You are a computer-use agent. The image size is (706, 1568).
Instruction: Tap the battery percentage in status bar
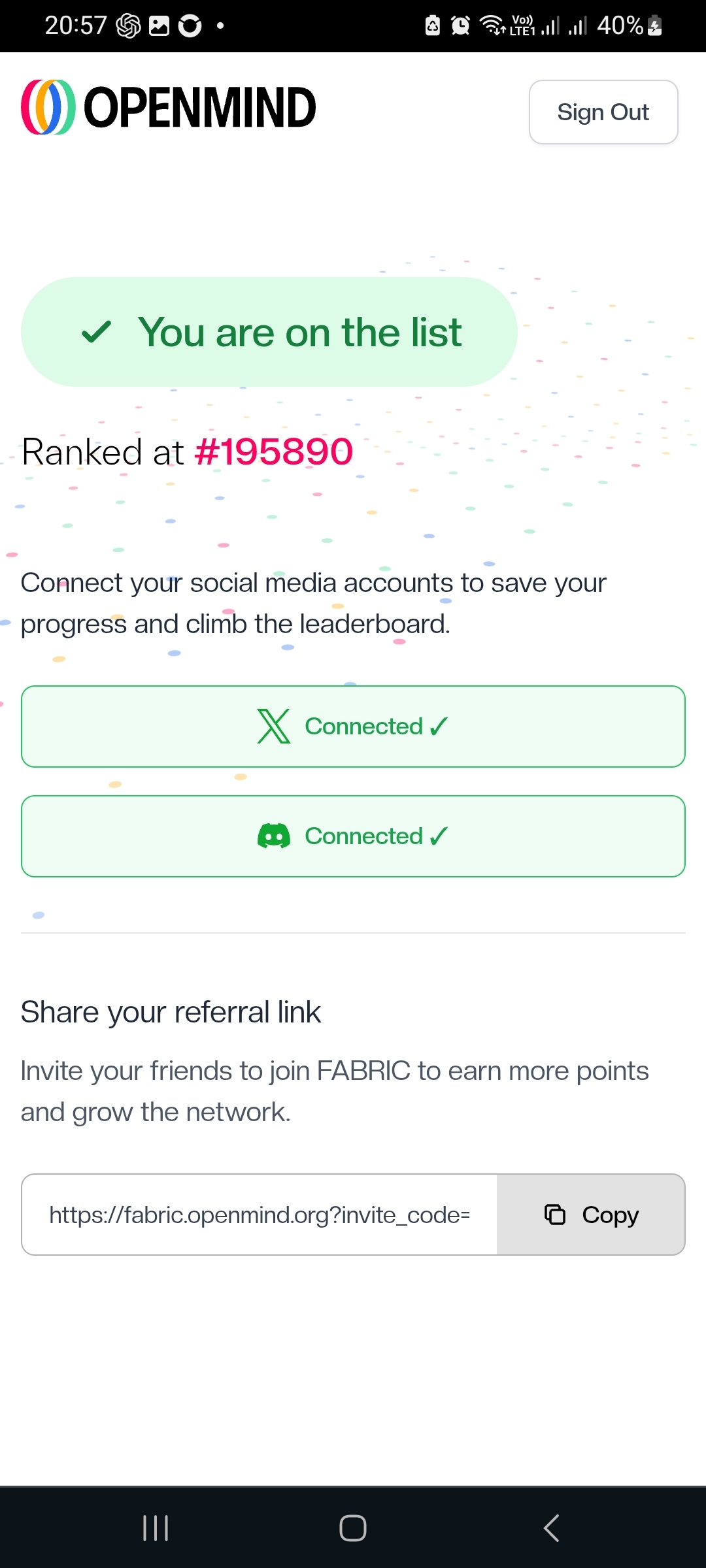tap(620, 25)
